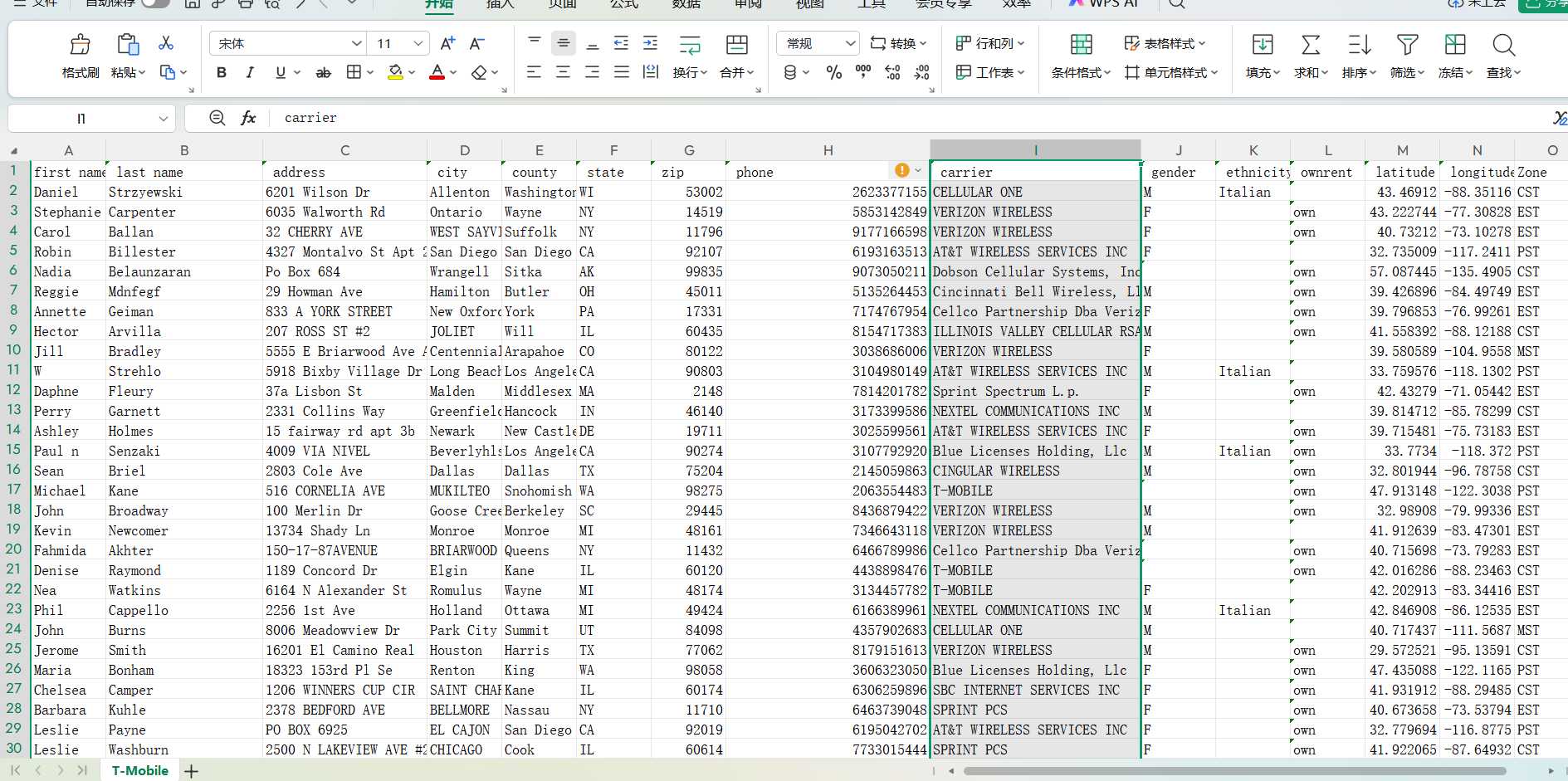Align text left
The image size is (1568, 781).
point(535,72)
